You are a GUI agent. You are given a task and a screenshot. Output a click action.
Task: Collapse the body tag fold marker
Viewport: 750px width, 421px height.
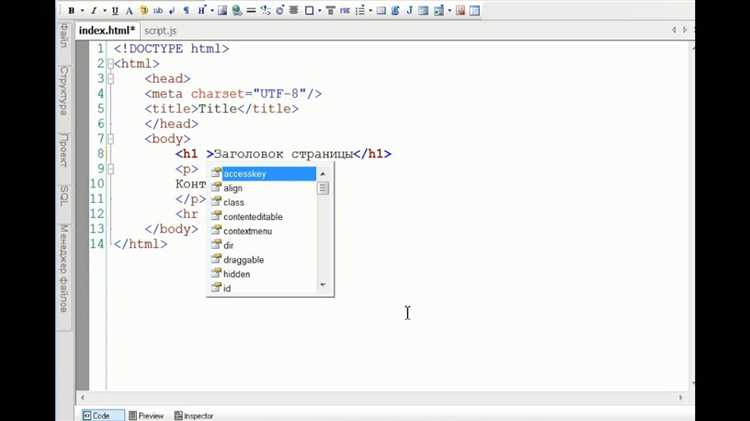pyautogui.click(x=112, y=139)
